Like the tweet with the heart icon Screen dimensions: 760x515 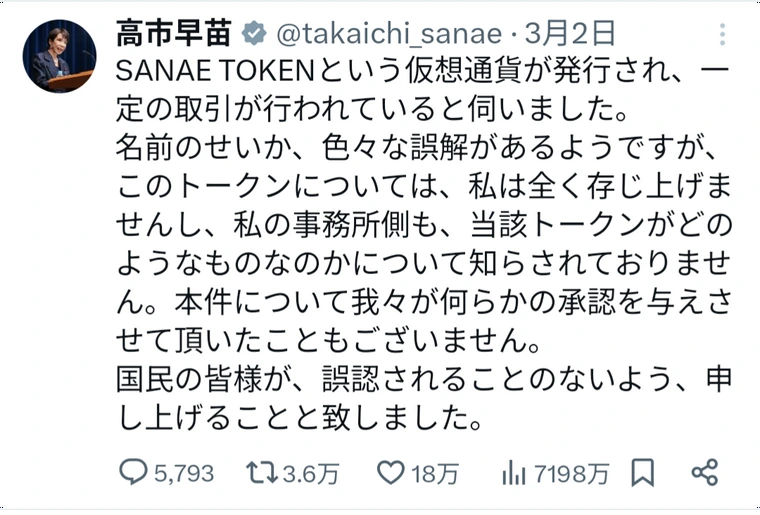pyautogui.click(x=391, y=472)
